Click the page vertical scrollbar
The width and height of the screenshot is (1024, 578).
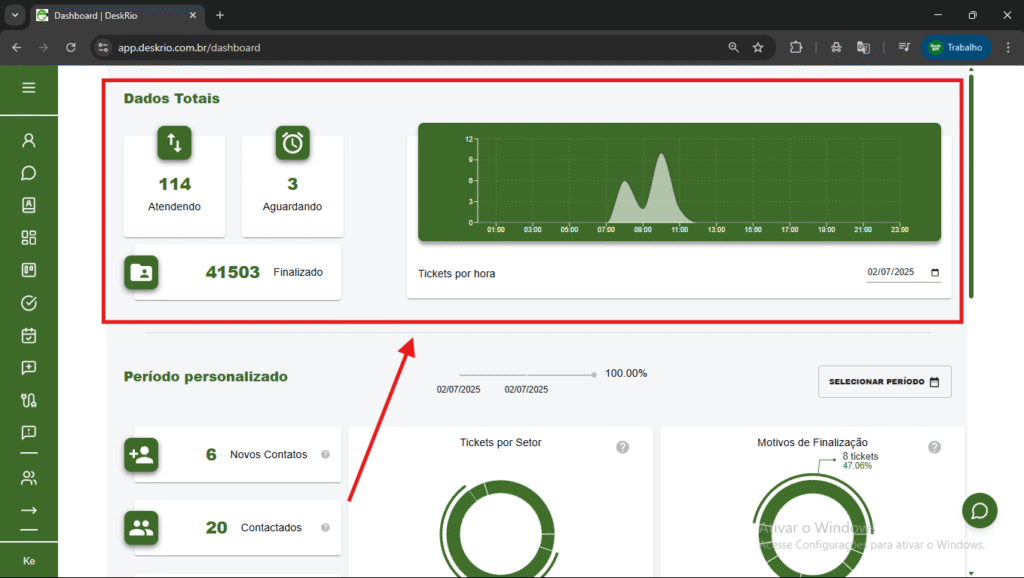tap(971, 186)
